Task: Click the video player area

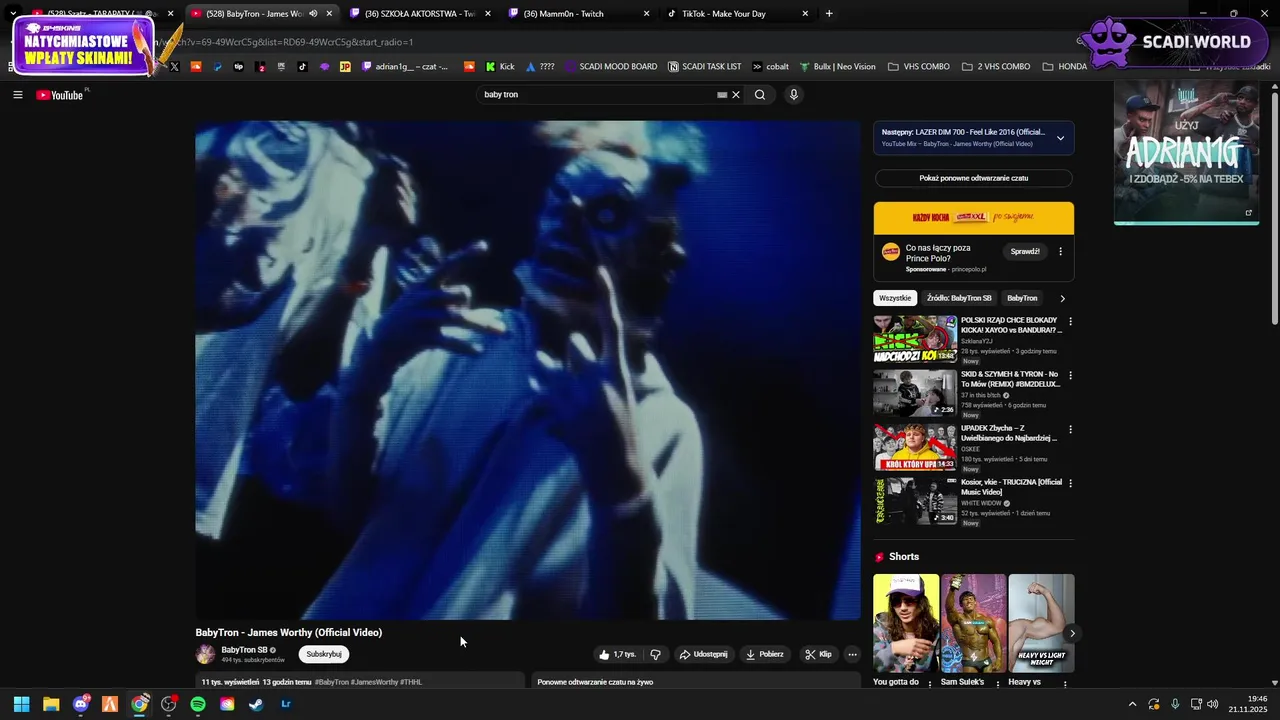Action: [528, 370]
